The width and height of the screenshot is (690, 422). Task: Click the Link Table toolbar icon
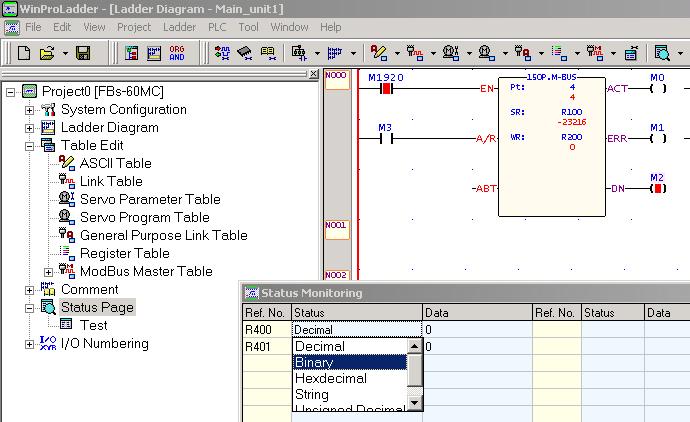pyautogui.click(x=415, y=53)
